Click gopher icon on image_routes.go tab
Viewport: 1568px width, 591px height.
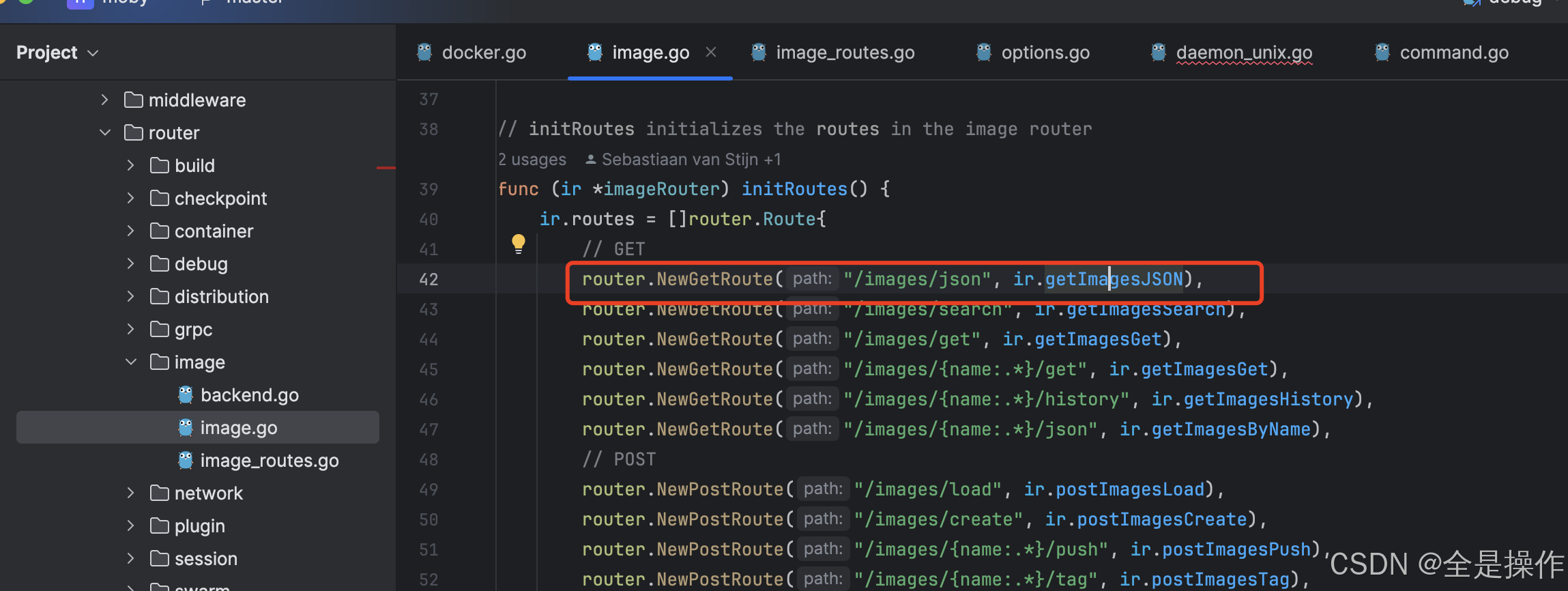(759, 53)
